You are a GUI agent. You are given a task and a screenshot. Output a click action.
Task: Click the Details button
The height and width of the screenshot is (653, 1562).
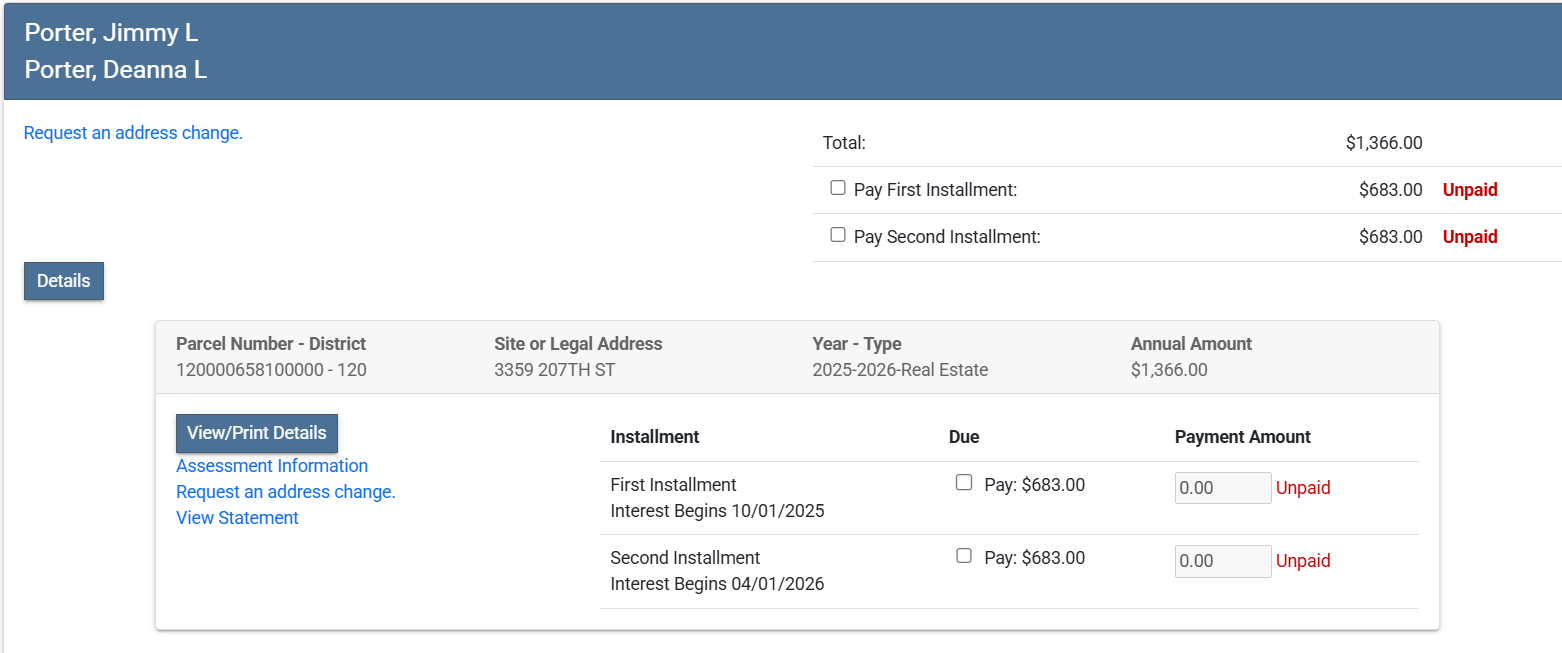pyautogui.click(x=64, y=281)
